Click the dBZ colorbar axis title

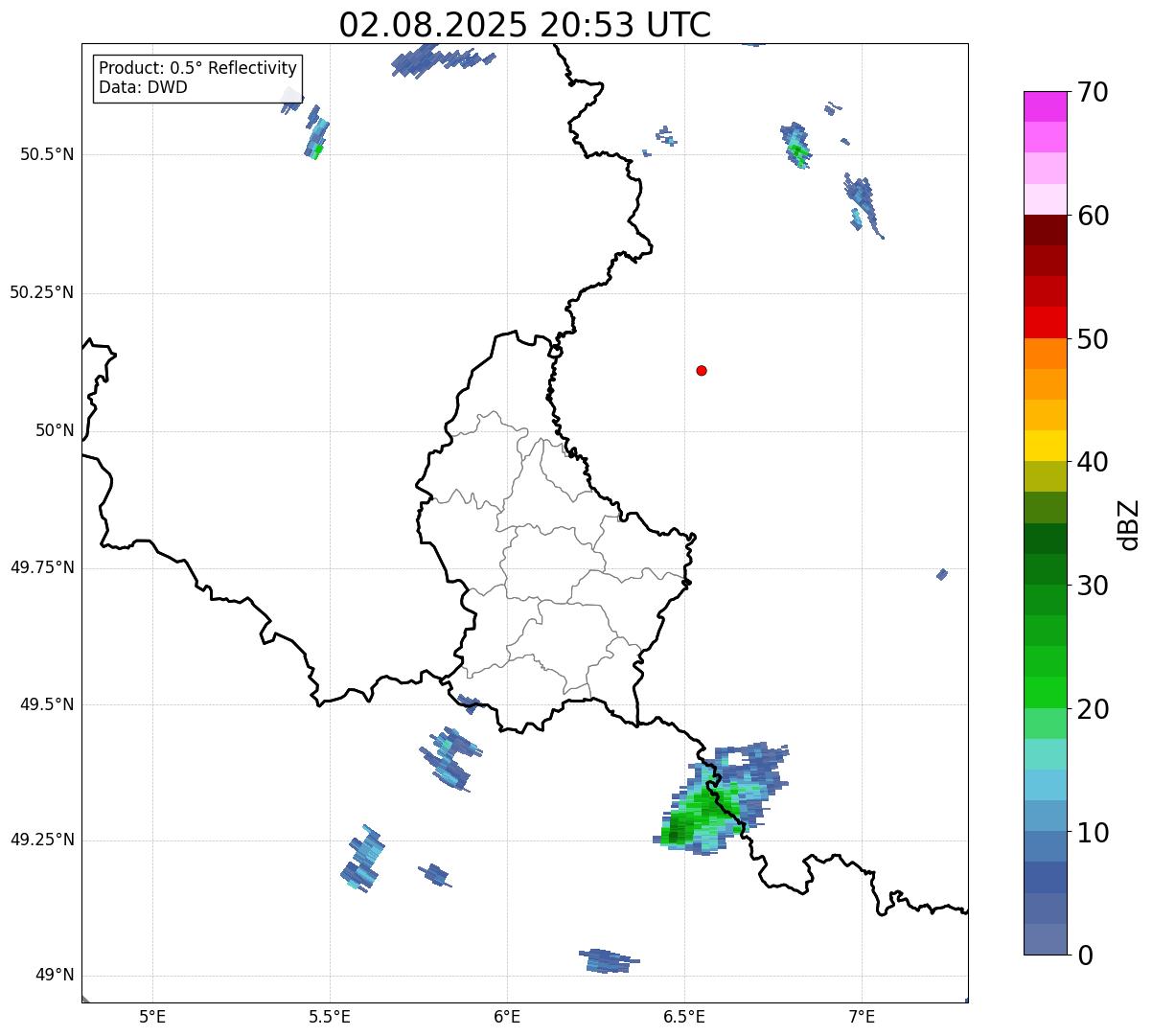1129,524
